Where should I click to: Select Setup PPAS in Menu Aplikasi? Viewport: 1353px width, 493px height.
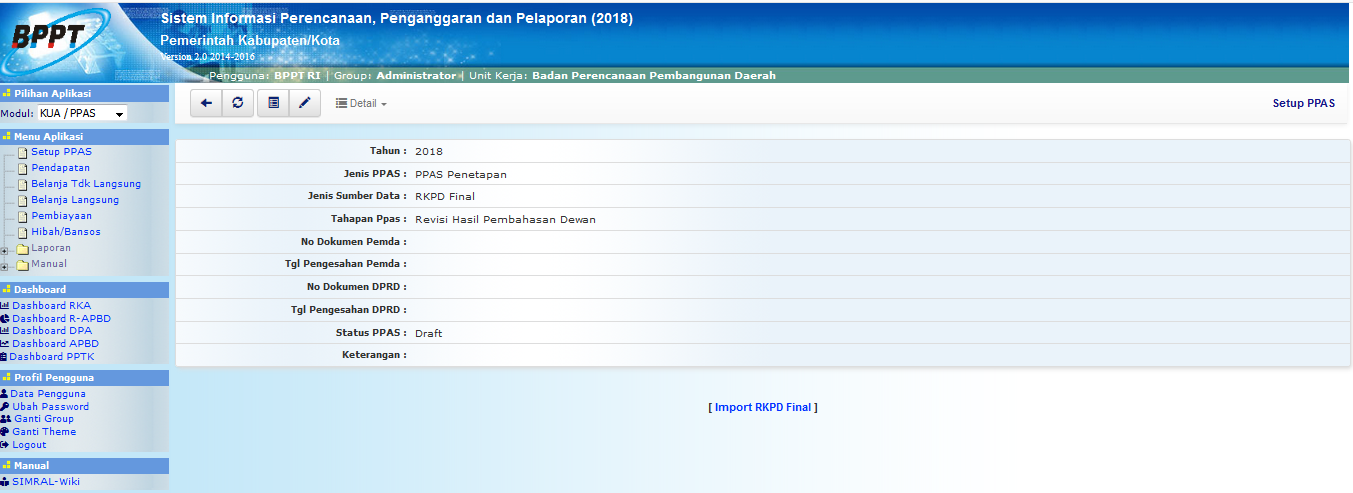(61, 152)
